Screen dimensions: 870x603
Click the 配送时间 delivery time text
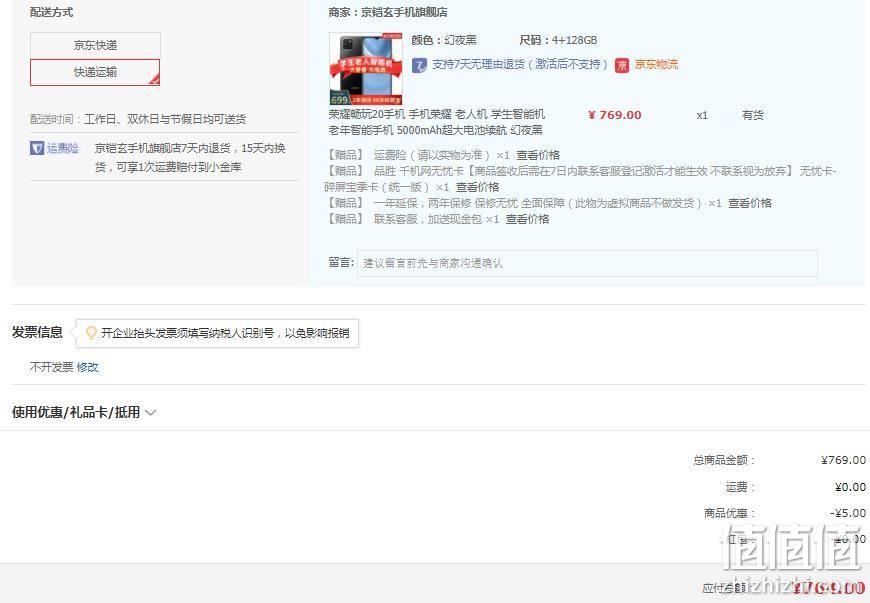coord(138,119)
